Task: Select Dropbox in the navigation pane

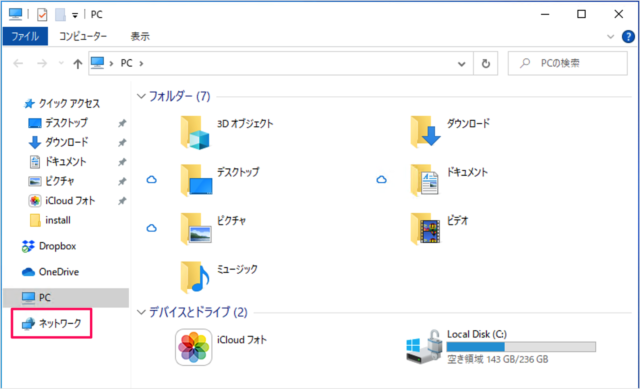Action: 49,246
